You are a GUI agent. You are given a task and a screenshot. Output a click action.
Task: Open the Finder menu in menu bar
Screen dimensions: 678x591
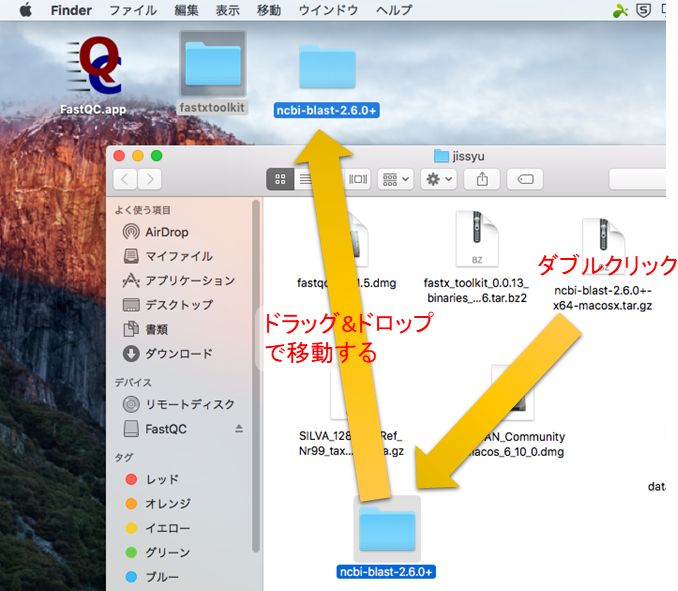(x=71, y=10)
